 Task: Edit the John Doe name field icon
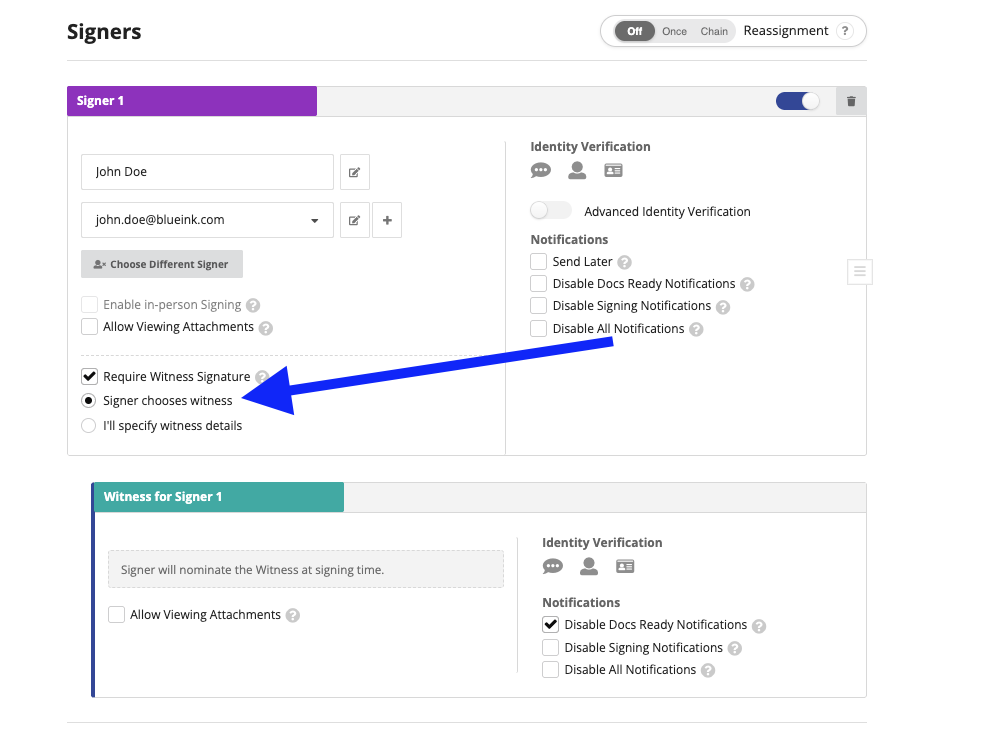click(355, 172)
